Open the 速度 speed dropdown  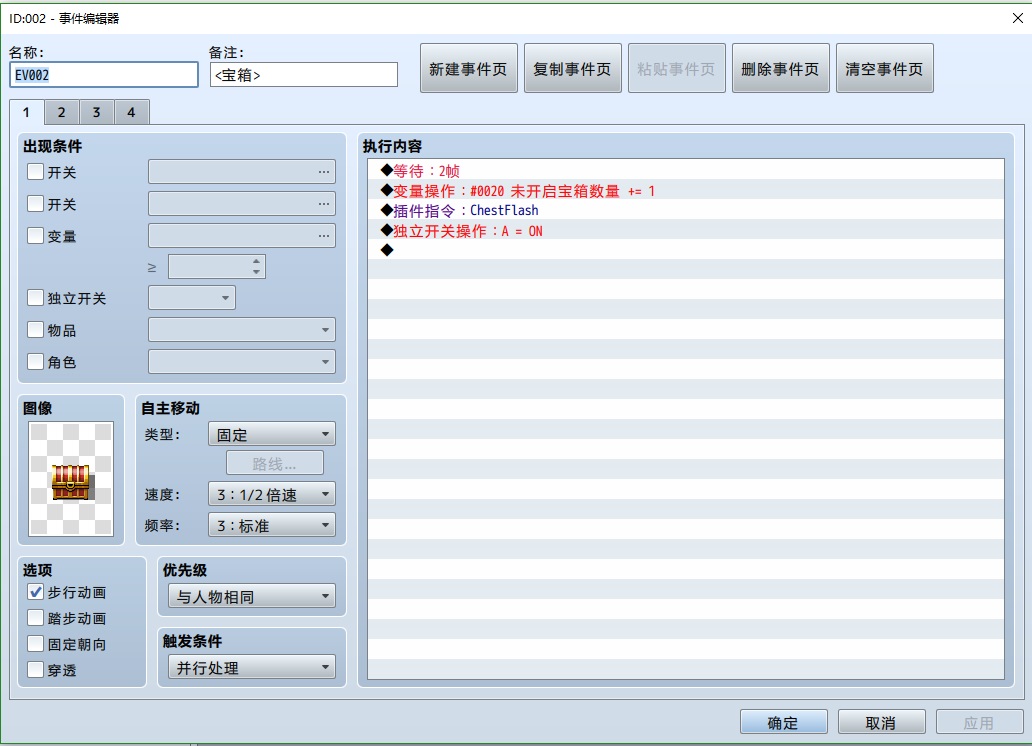(x=272, y=494)
